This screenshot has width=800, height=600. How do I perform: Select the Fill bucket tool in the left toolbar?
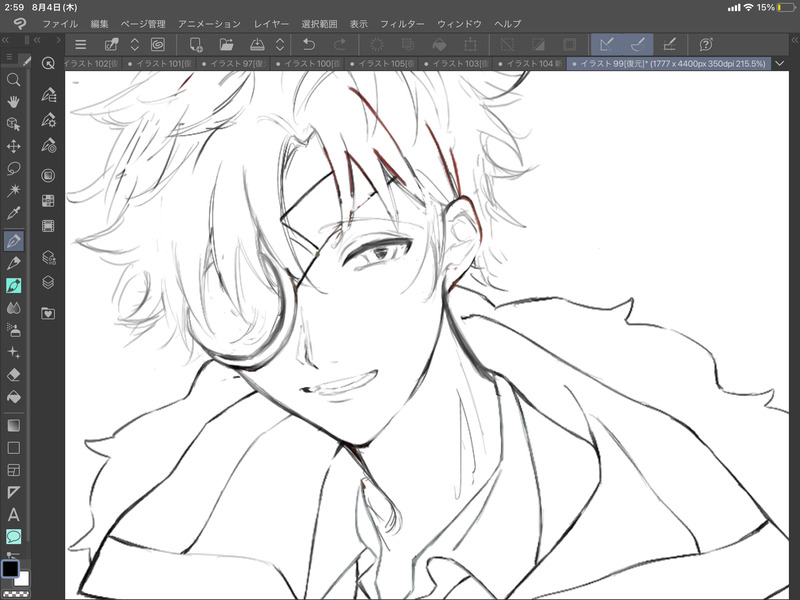[x=14, y=397]
